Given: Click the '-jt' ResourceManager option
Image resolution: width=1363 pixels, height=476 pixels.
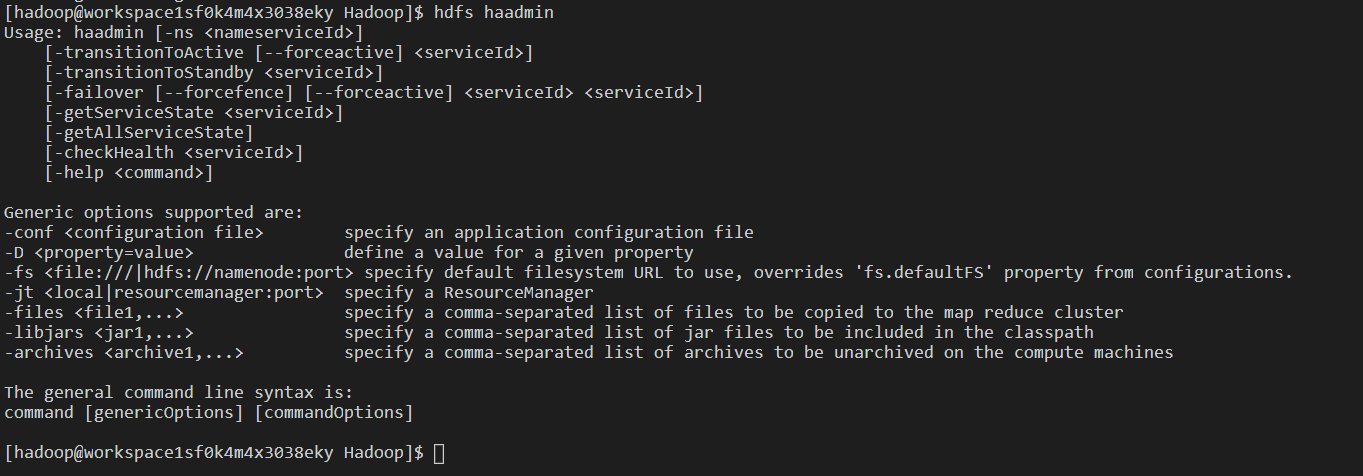Looking at the screenshot, I should coord(164,292).
